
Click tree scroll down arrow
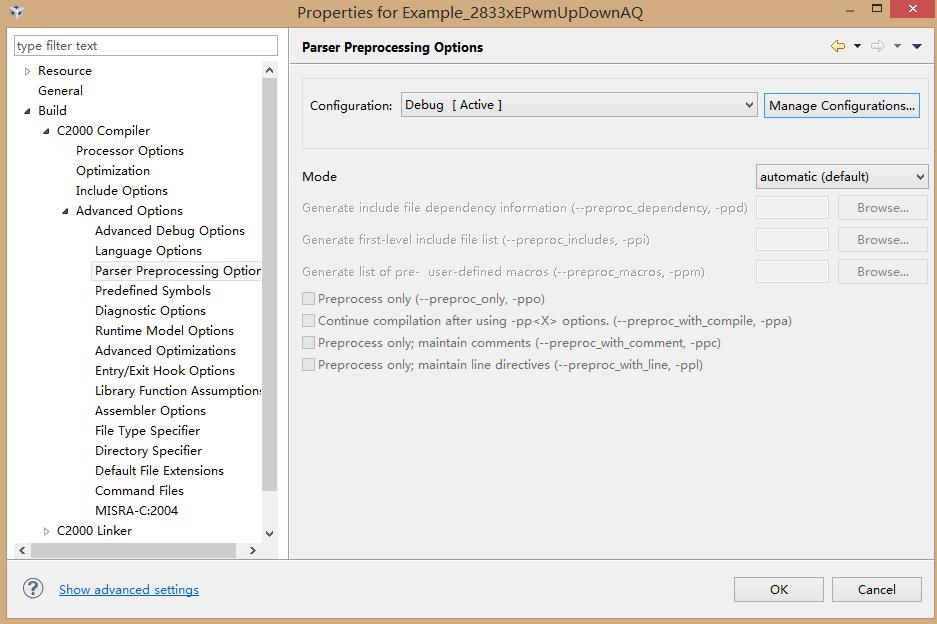(270, 534)
